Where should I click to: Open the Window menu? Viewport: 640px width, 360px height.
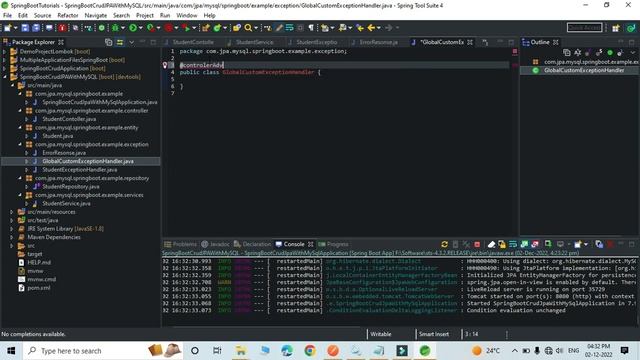[x=187, y=16]
